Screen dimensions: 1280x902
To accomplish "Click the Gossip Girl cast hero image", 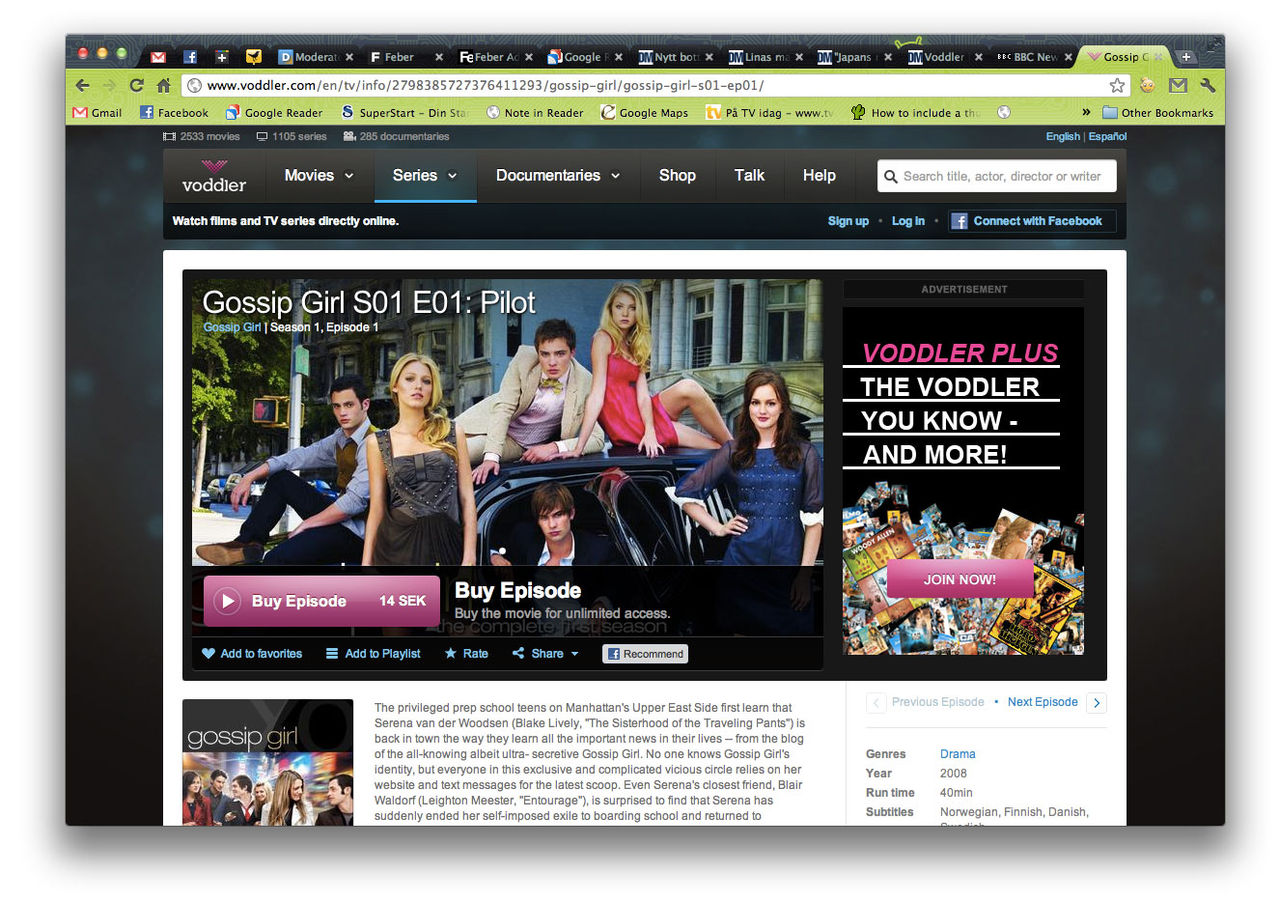I will click(x=508, y=422).
